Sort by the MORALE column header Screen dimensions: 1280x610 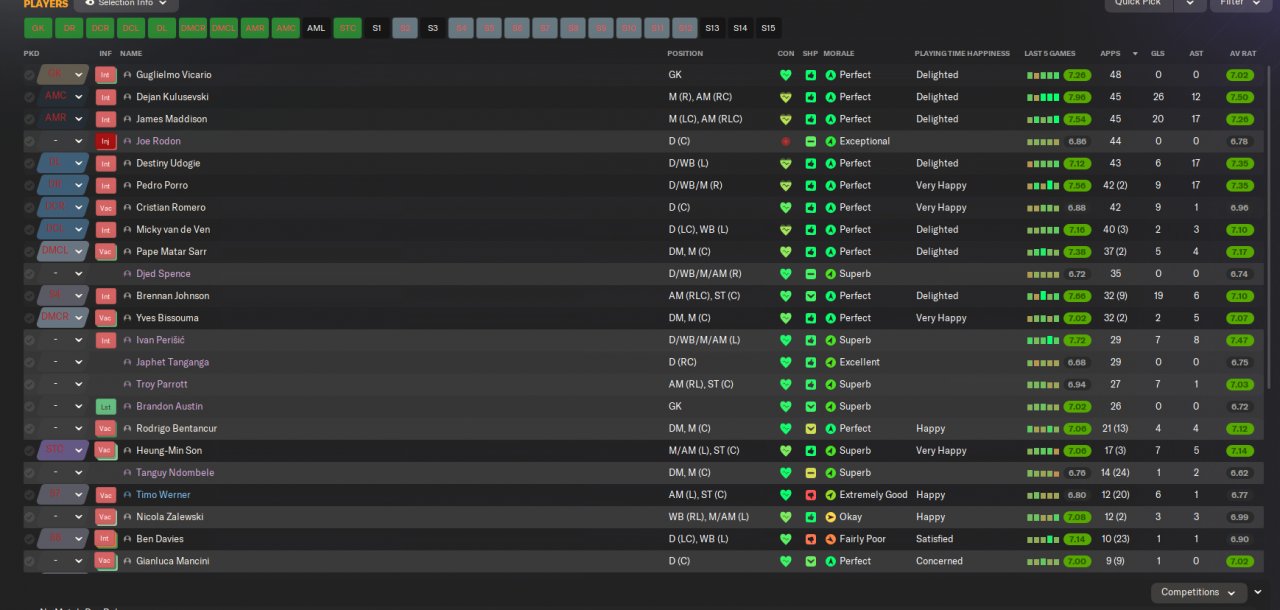coord(840,53)
